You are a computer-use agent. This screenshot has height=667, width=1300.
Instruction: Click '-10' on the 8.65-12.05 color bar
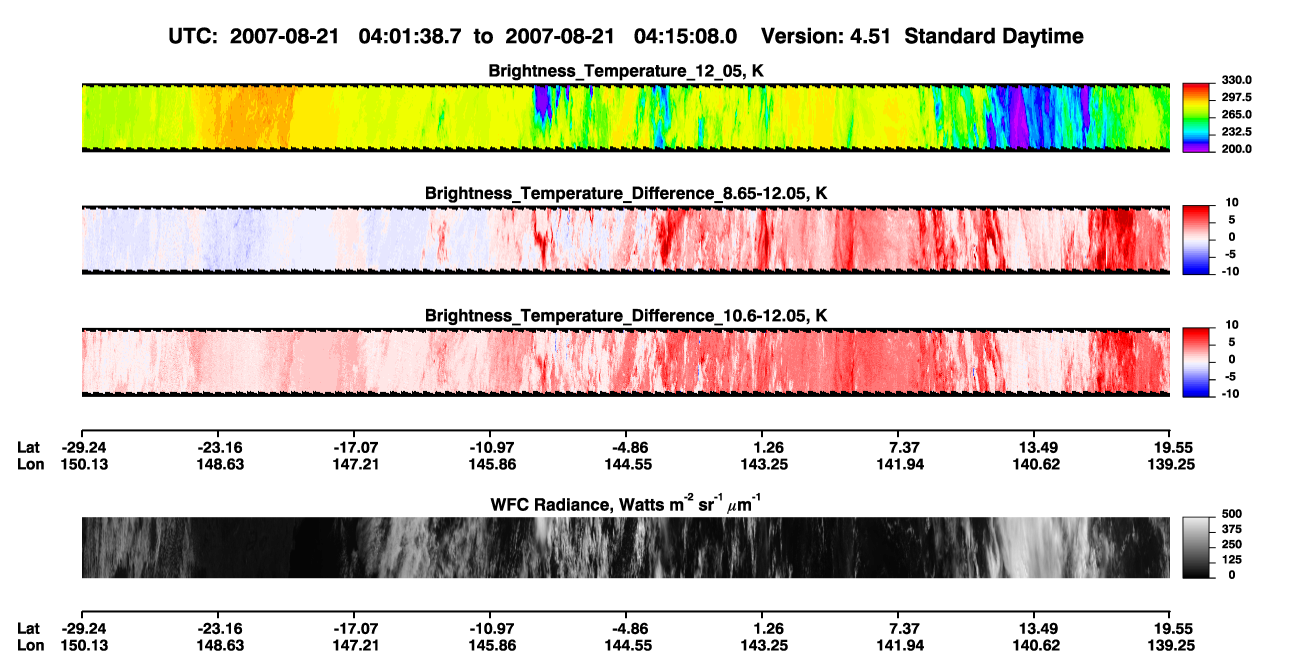(x=1231, y=270)
